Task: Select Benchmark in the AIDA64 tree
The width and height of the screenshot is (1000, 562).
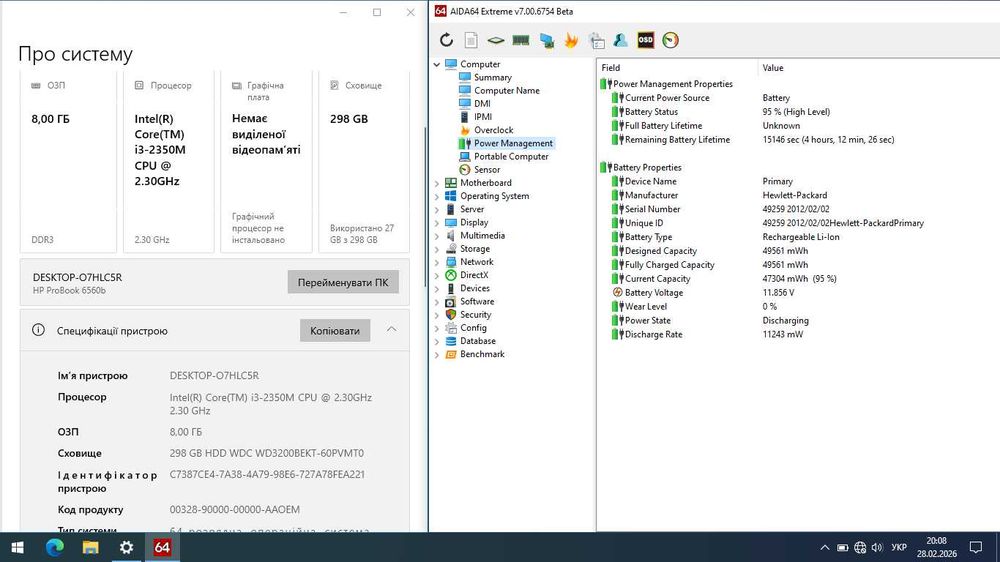Action: pyautogui.click(x=482, y=354)
